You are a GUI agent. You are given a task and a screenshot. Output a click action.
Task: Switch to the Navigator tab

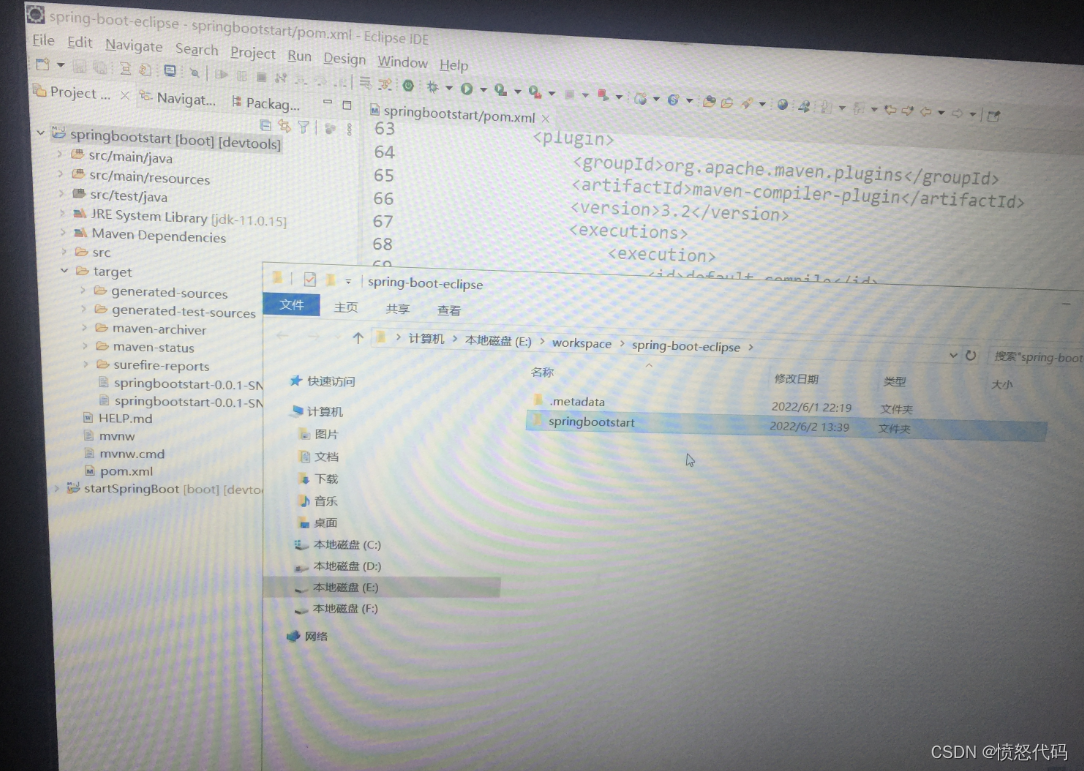(x=178, y=99)
